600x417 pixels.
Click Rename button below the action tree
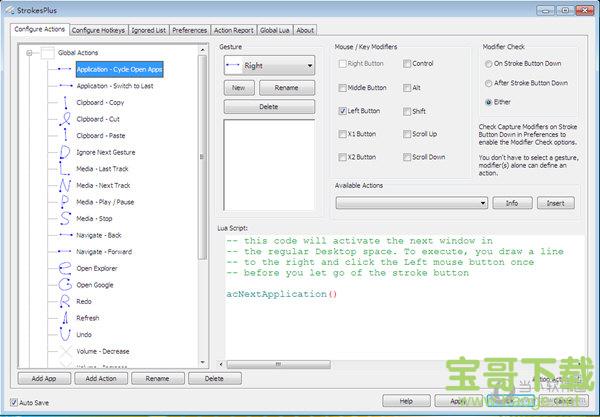pyautogui.click(x=158, y=379)
